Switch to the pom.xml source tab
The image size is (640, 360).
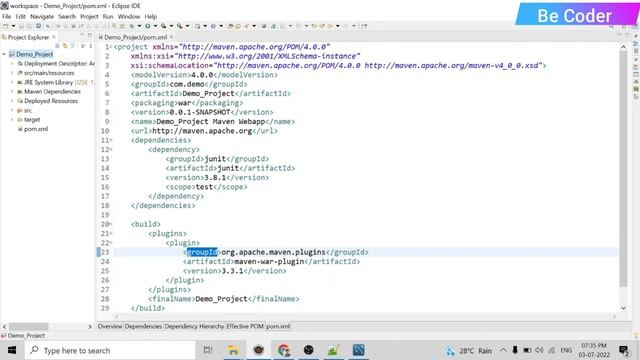pyautogui.click(x=278, y=327)
